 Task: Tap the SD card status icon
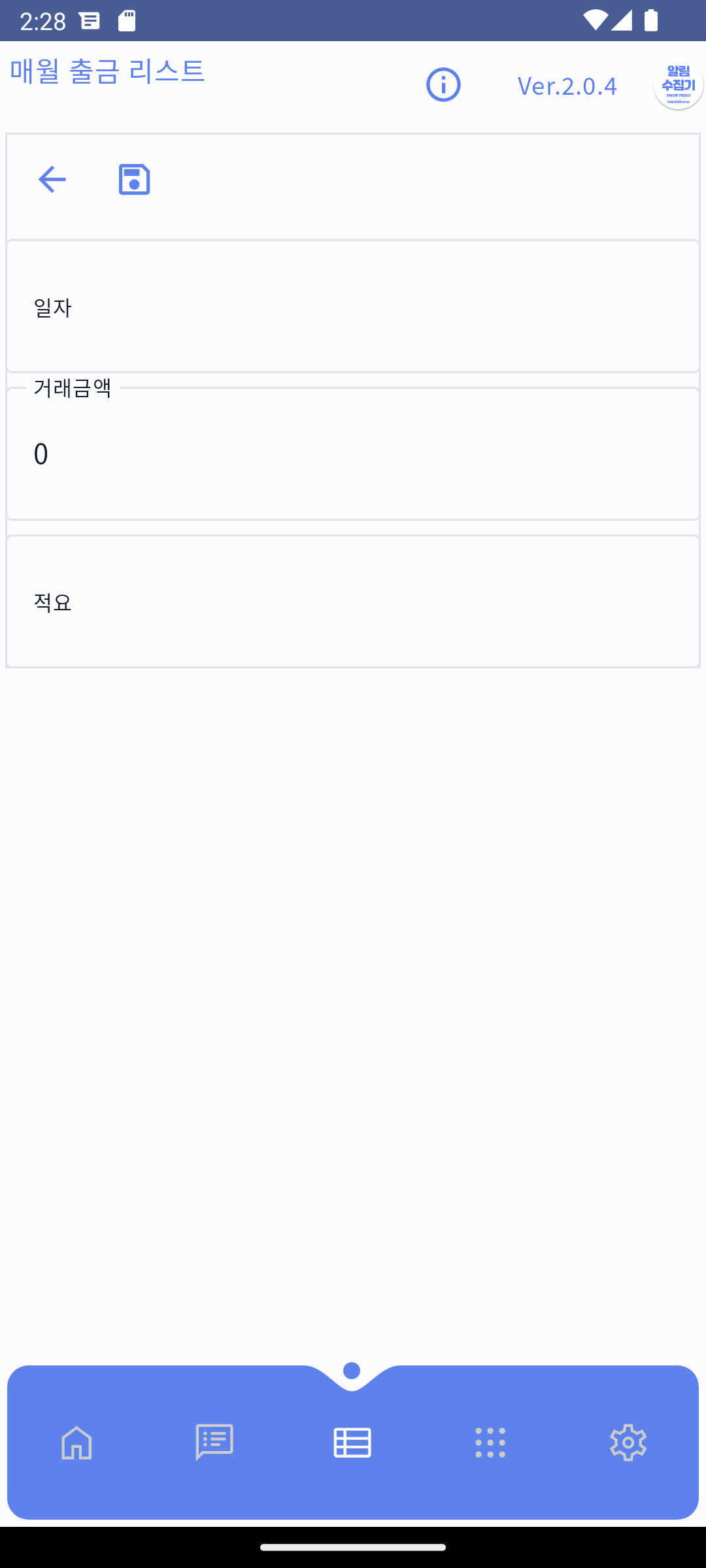[x=127, y=21]
